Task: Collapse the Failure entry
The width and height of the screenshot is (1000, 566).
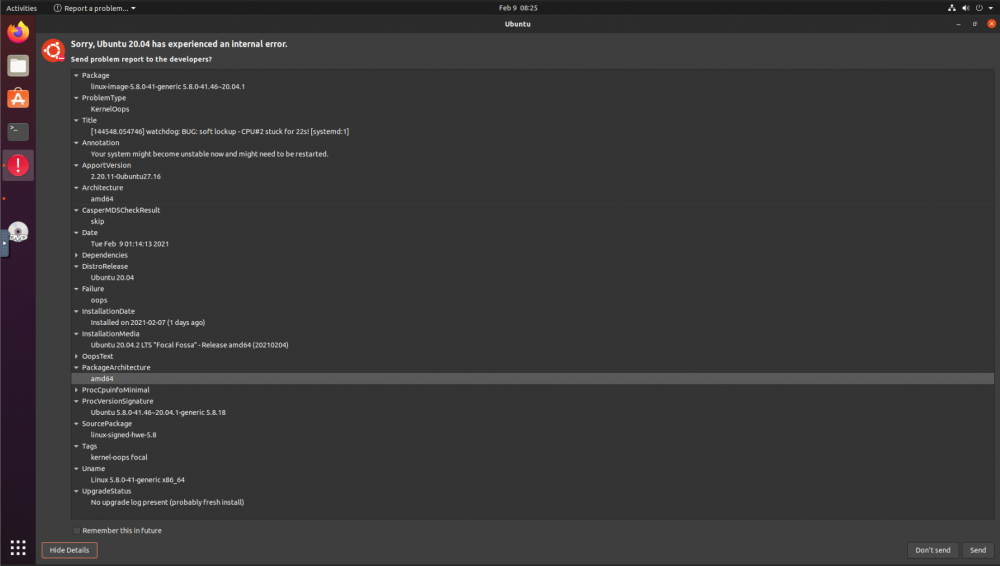Action: [77, 288]
